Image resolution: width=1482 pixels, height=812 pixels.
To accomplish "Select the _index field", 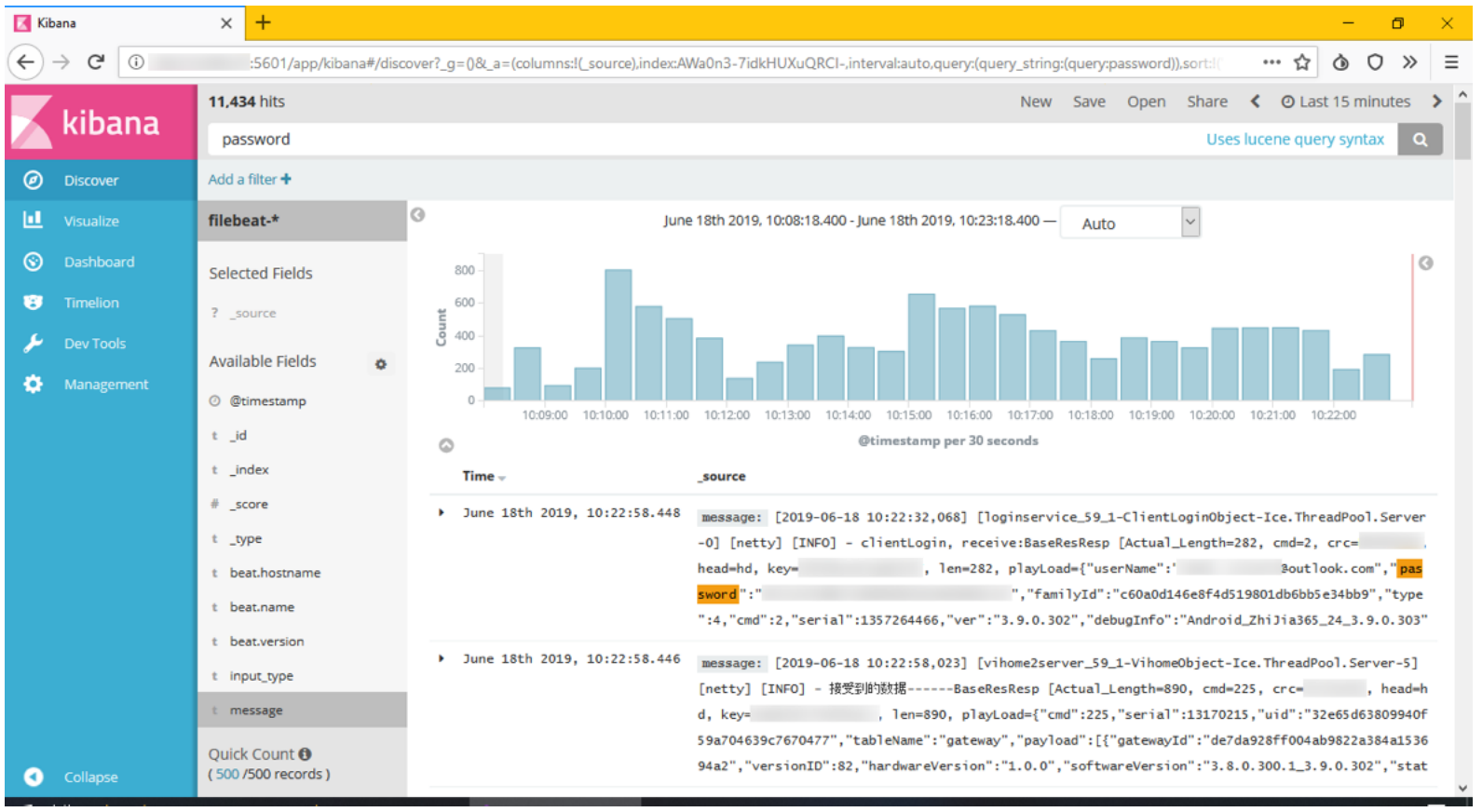I will point(249,470).
